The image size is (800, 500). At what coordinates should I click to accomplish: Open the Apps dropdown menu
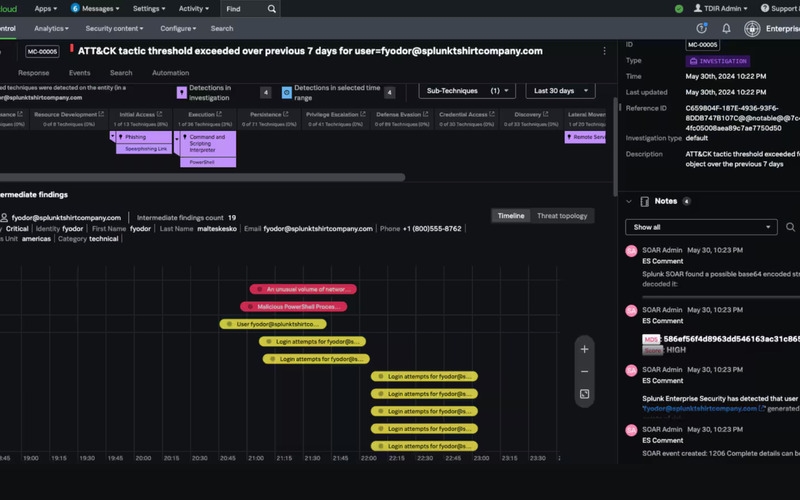(45, 9)
